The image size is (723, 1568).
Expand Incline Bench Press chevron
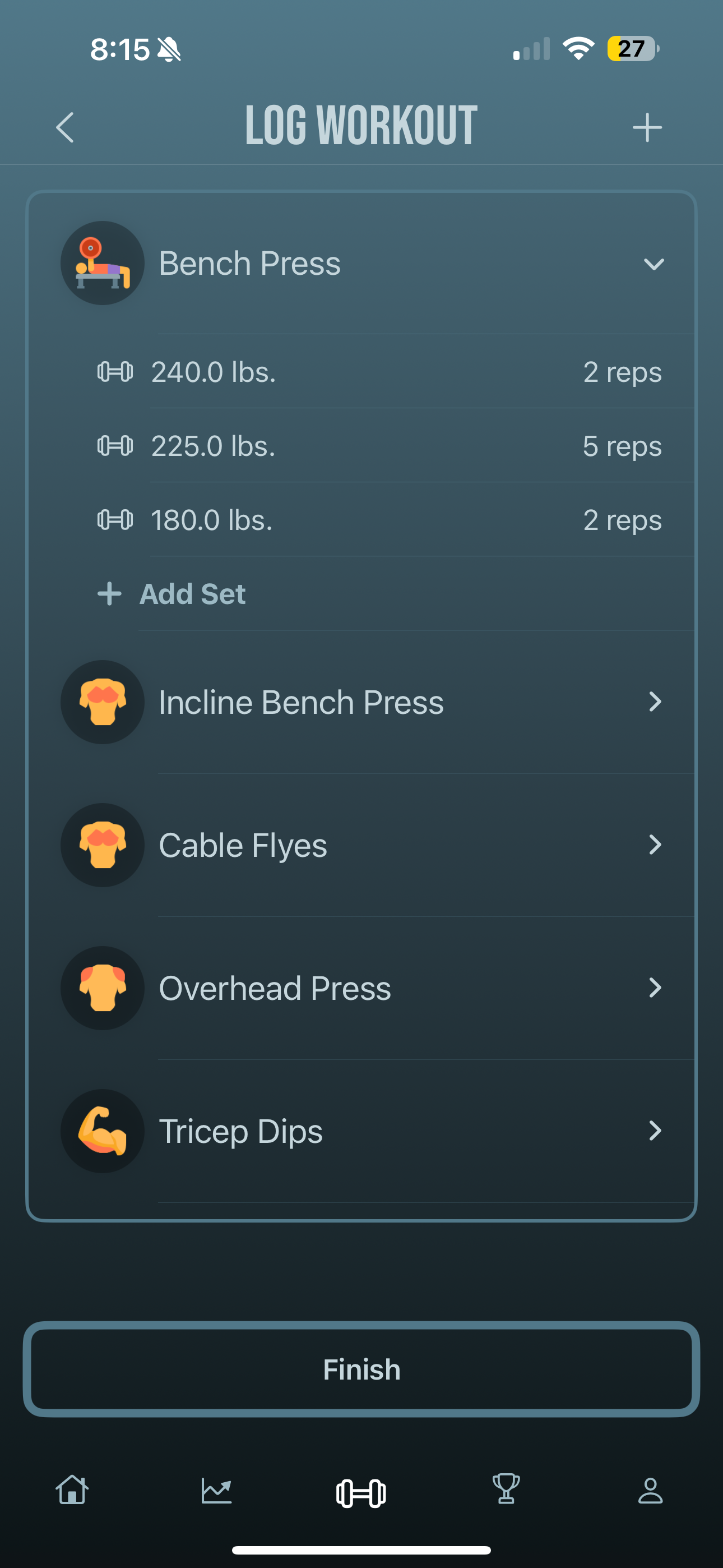coord(655,702)
